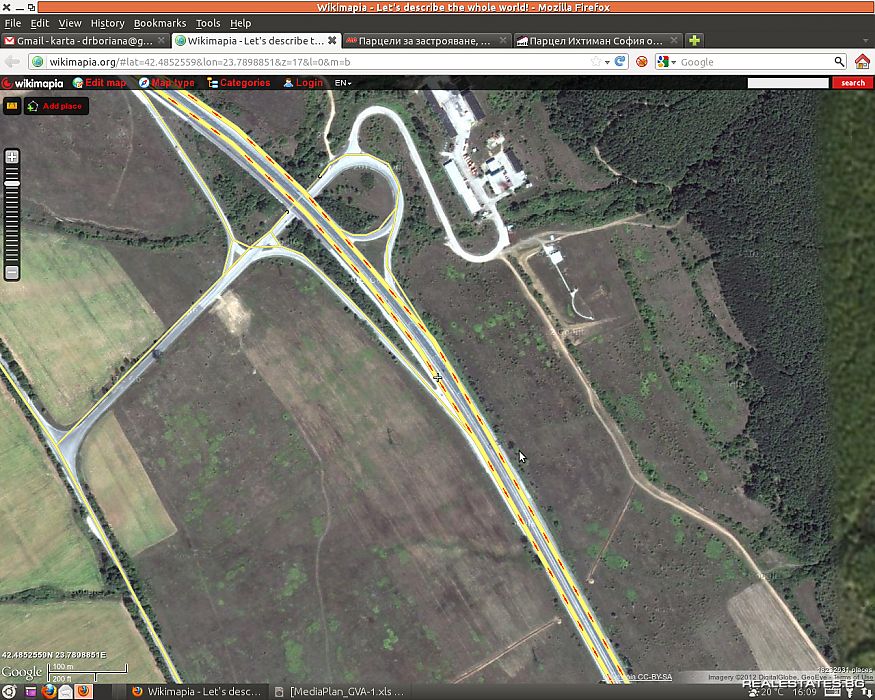Open a new tab with the plus button

tap(694, 41)
